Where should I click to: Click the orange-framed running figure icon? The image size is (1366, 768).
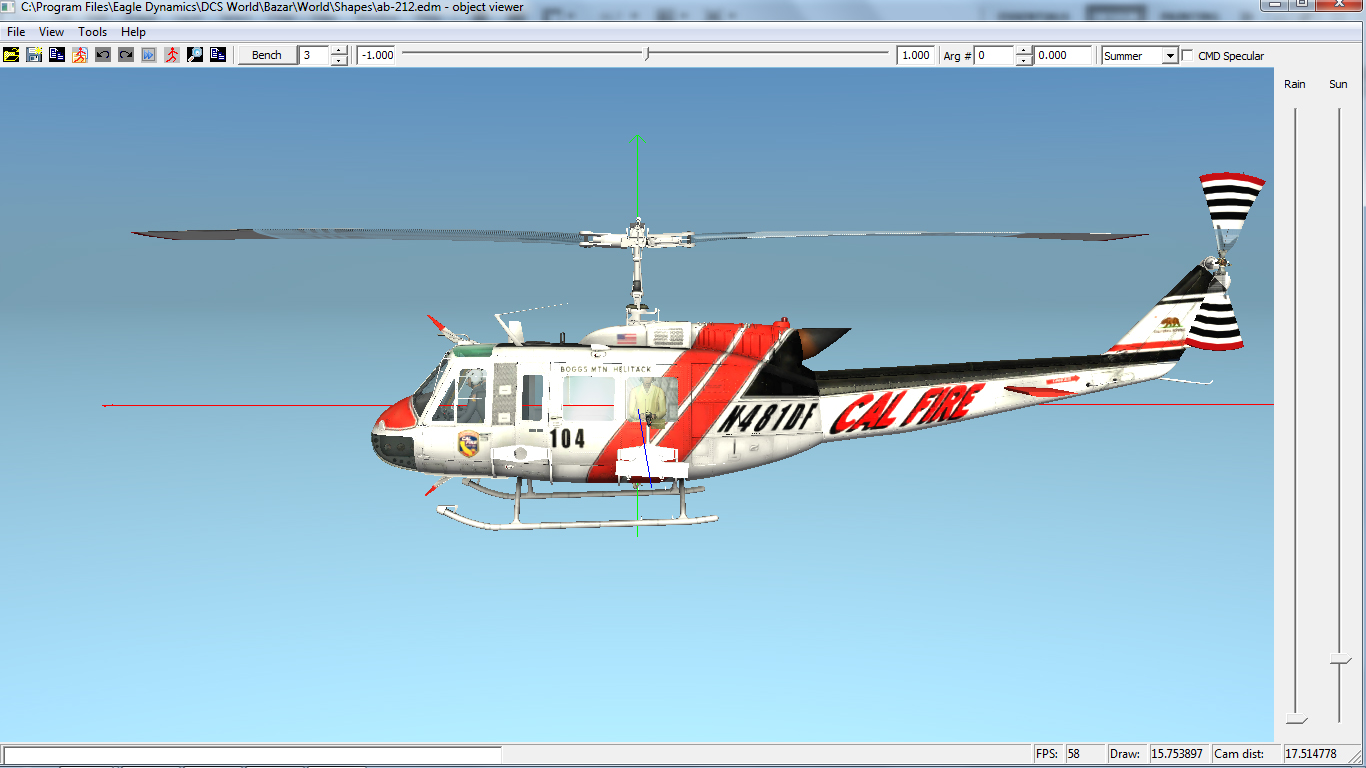80,55
